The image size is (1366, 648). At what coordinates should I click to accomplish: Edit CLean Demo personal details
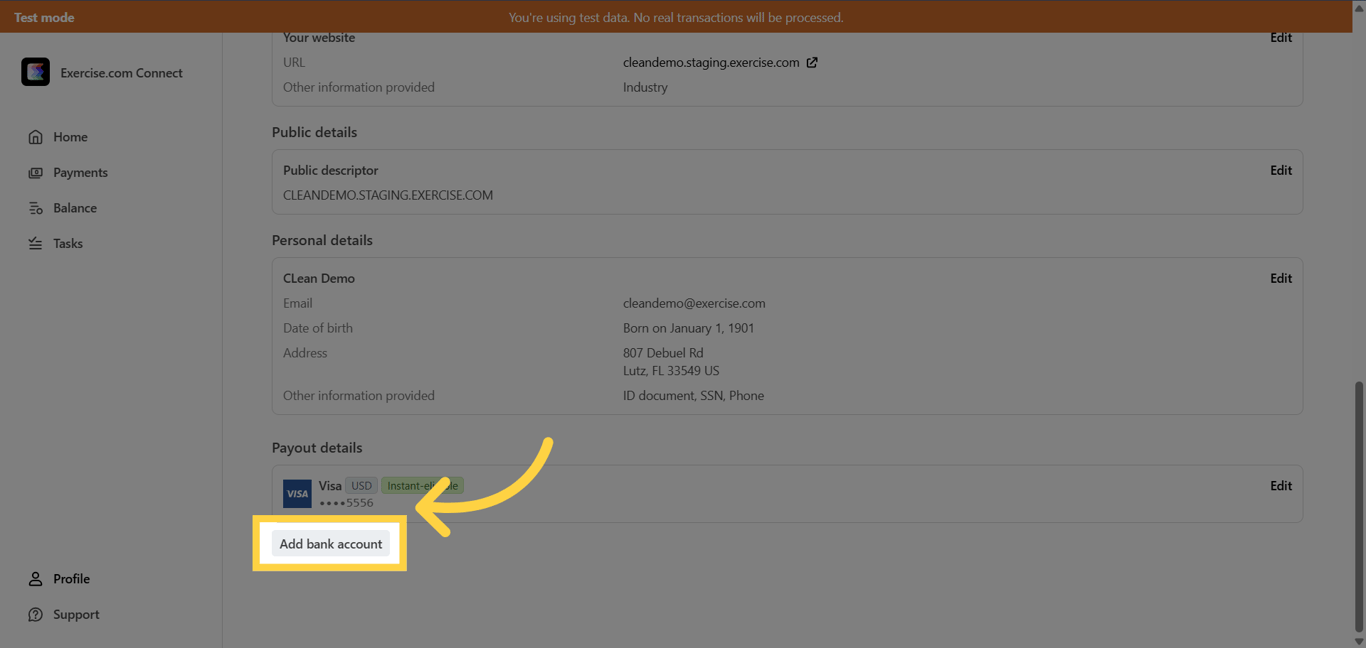(x=1280, y=278)
